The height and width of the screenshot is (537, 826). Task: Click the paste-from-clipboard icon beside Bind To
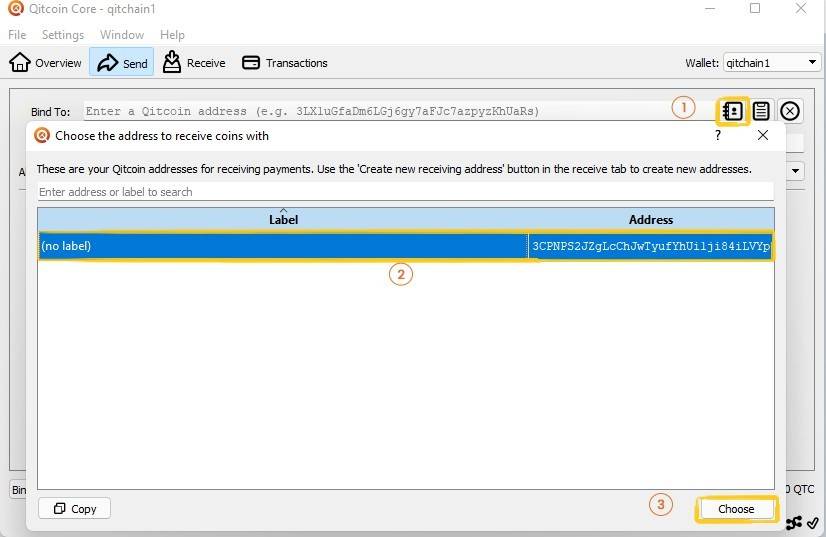click(761, 111)
